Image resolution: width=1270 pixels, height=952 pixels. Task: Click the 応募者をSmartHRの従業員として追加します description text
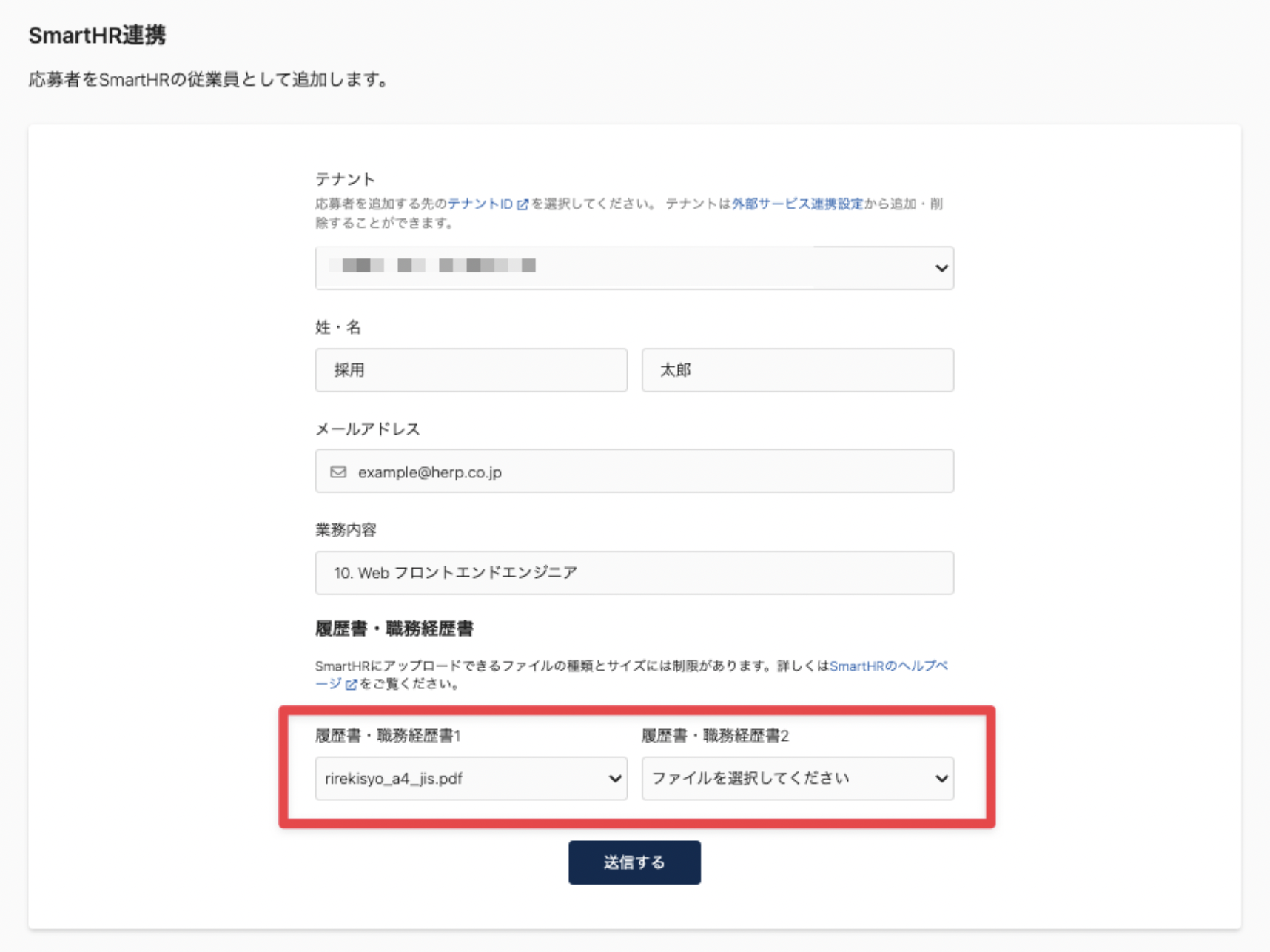click(209, 79)
